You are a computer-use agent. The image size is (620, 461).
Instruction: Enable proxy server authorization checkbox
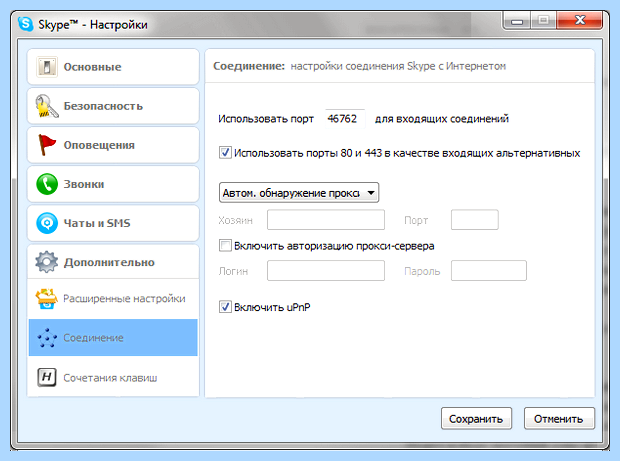pos(225,246)
